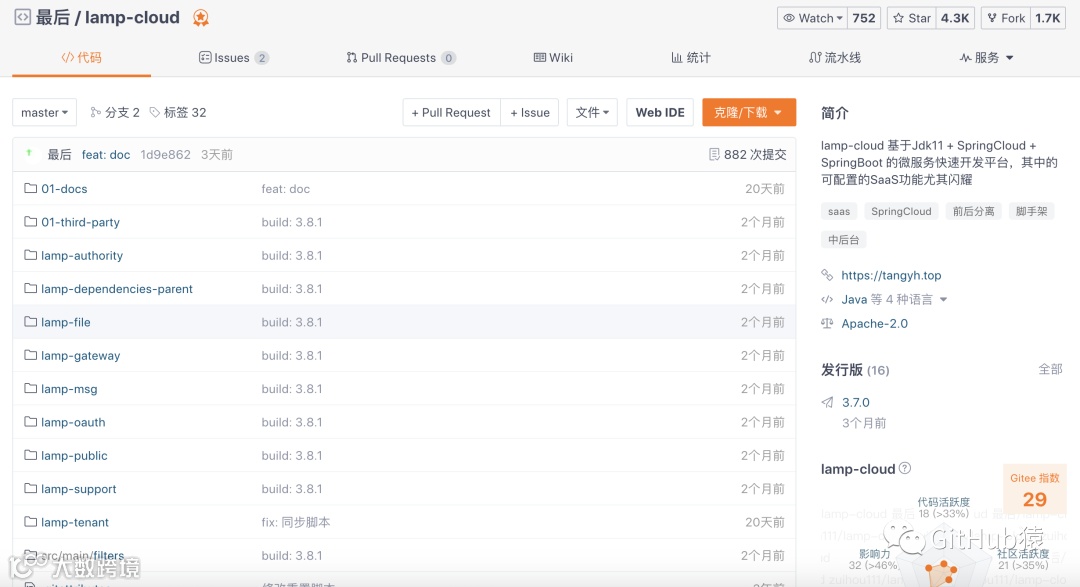
Task: View 分支 2 branches list
Action: (115, 112)
